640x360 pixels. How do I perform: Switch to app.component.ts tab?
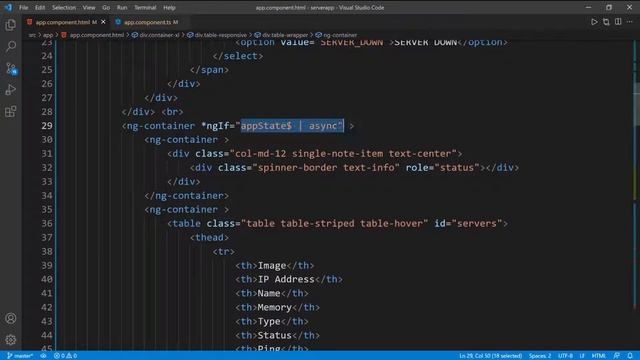151,22
